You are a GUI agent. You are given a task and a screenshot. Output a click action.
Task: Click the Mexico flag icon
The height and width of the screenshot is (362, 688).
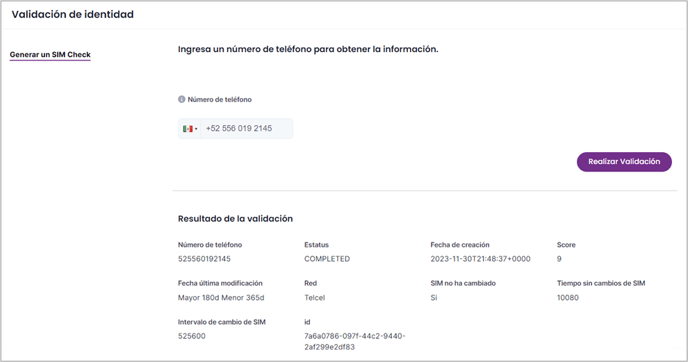tap(188, 129)
